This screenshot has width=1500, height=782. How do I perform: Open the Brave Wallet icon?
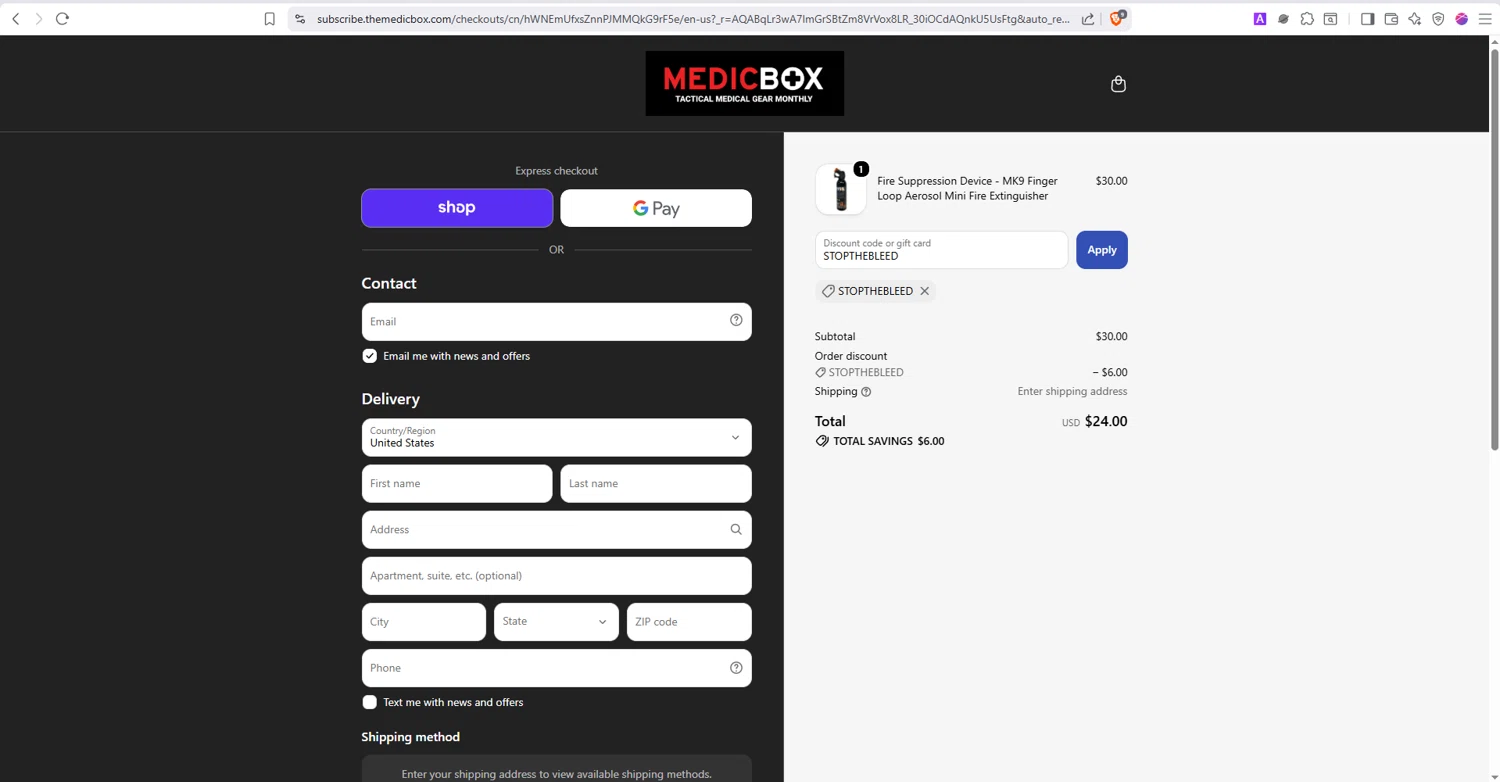point(1391,19)
